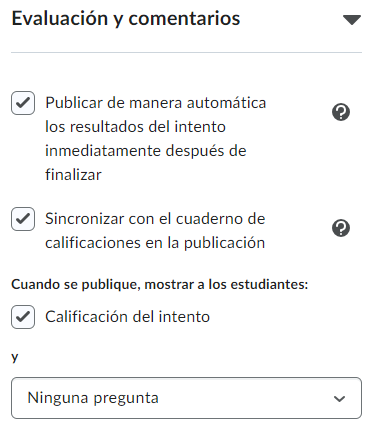Select the Cuando se publique heading text
The width and height of the screenshot is (374, 438).
(x=160, y=285)
